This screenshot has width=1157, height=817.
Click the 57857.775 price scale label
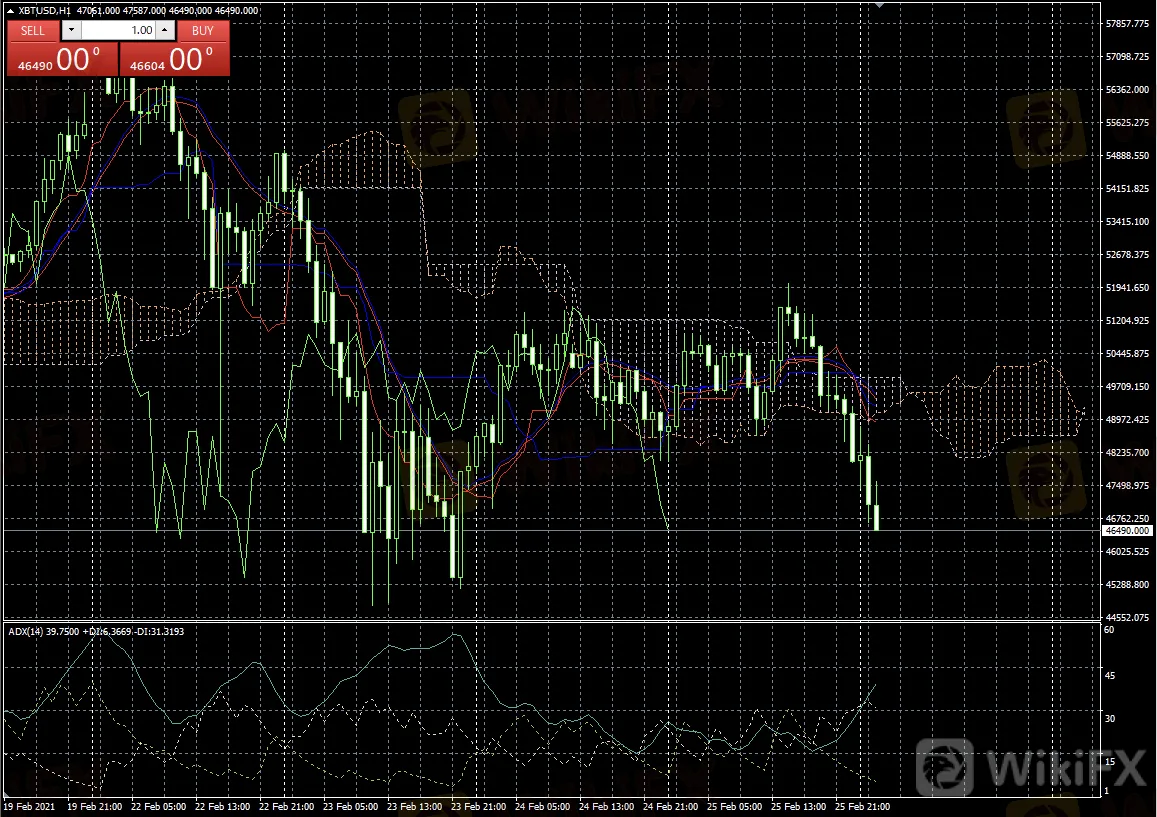coord(1127,23)
